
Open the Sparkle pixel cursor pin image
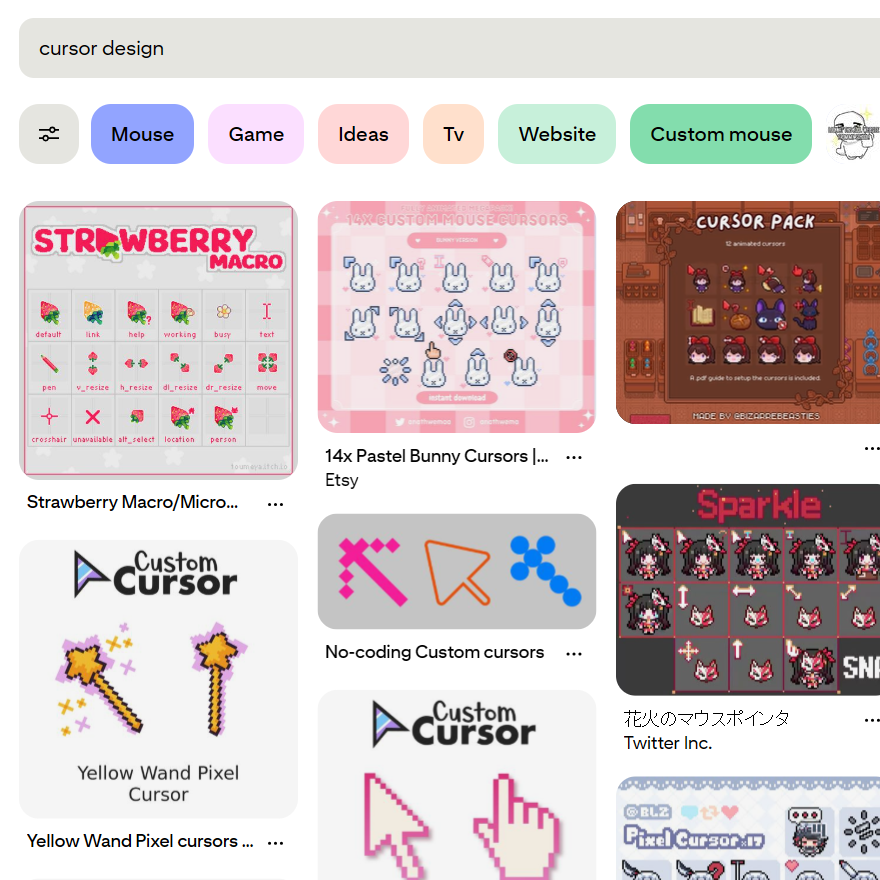(x=748, y=590)
